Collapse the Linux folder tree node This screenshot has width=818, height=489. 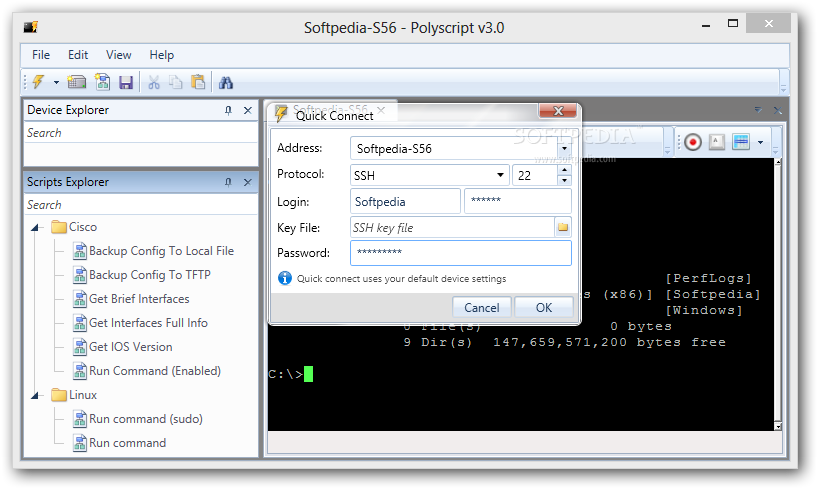coord(35,395)
